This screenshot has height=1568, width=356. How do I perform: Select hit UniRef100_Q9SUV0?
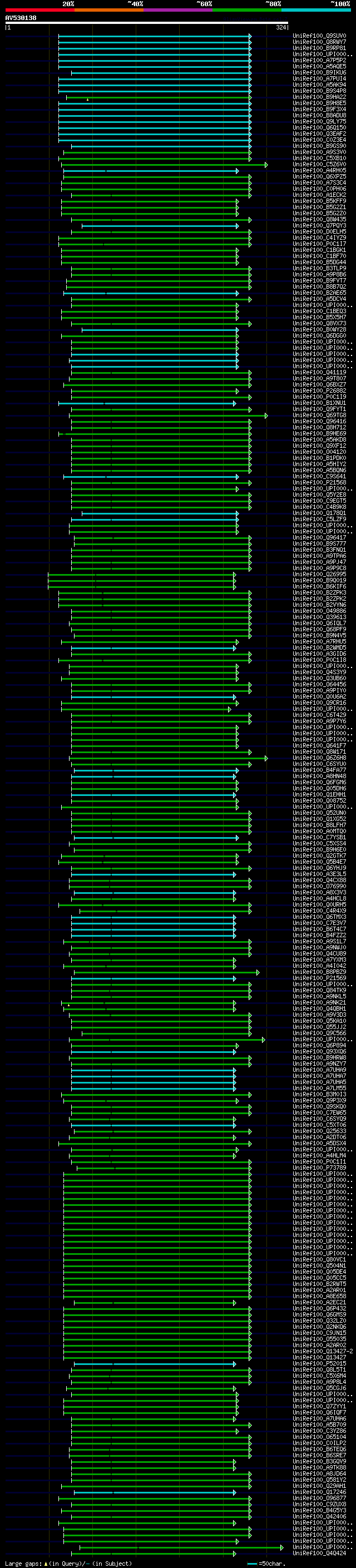319,37
